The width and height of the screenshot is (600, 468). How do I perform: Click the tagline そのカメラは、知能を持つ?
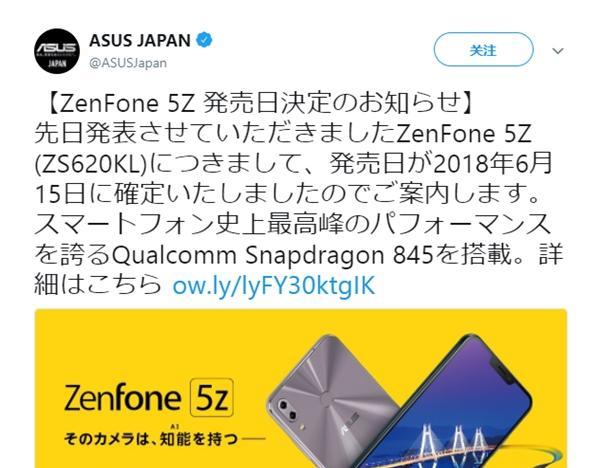click(x=151, y=439)
